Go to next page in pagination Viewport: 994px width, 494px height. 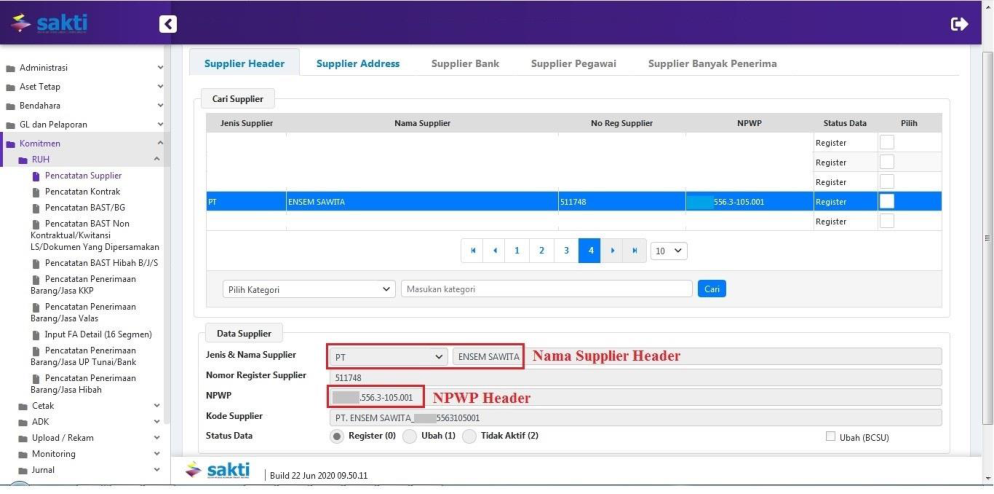pos(612,250)
